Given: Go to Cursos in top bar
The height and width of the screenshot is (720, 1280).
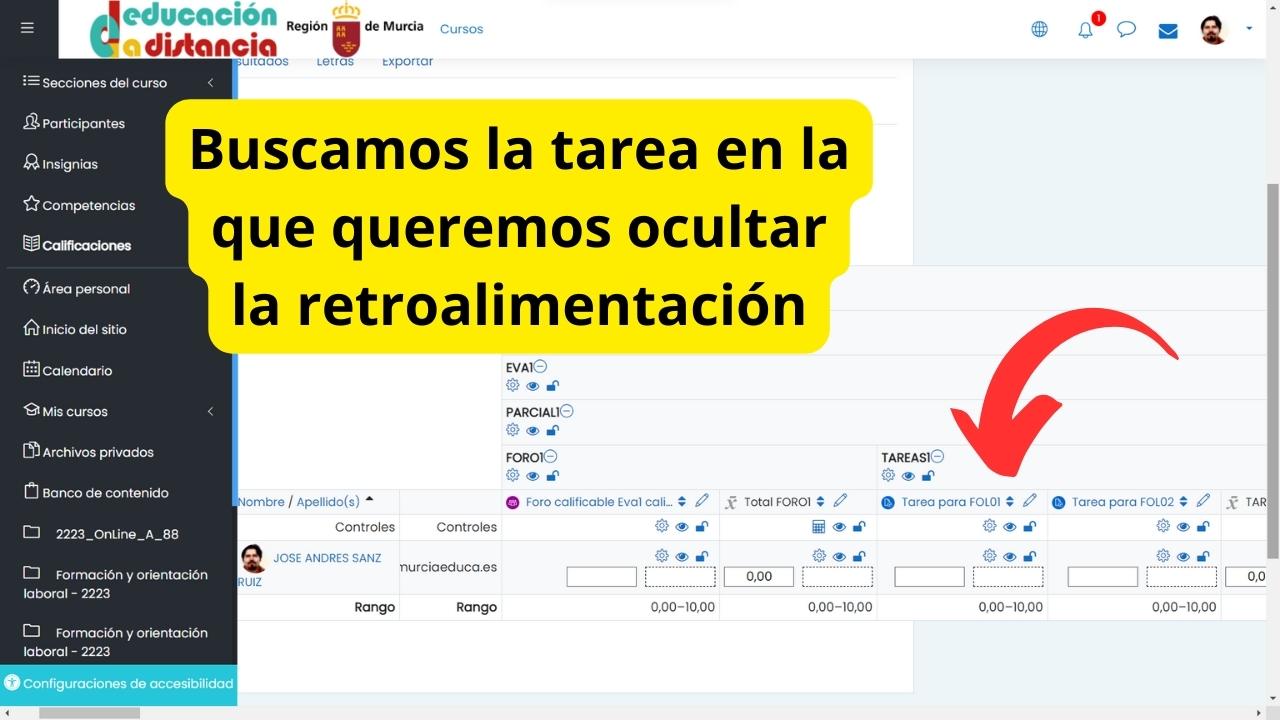Looking at the screenshot, I should coord(461,29).
